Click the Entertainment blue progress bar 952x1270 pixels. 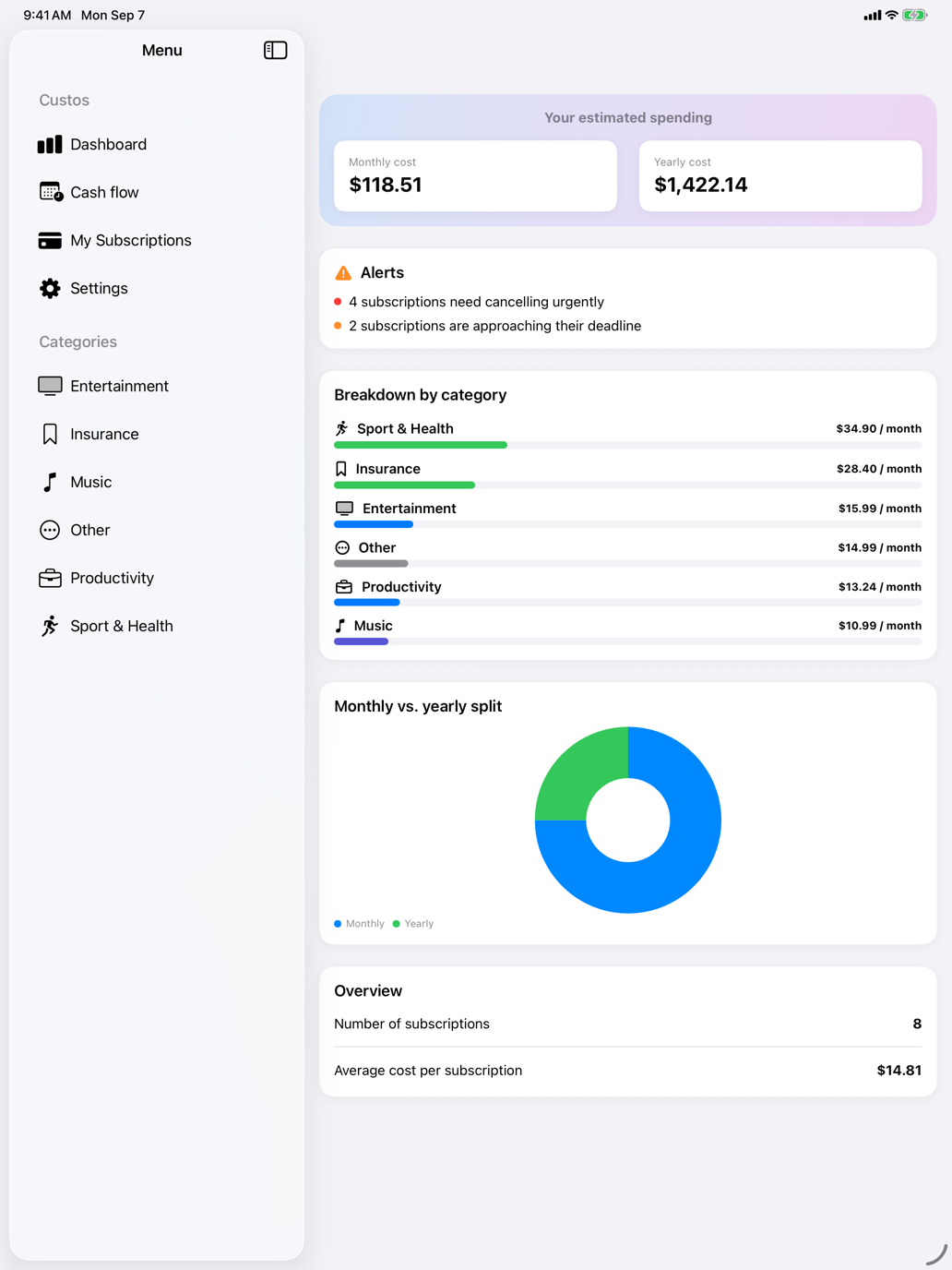click(374, 524)
